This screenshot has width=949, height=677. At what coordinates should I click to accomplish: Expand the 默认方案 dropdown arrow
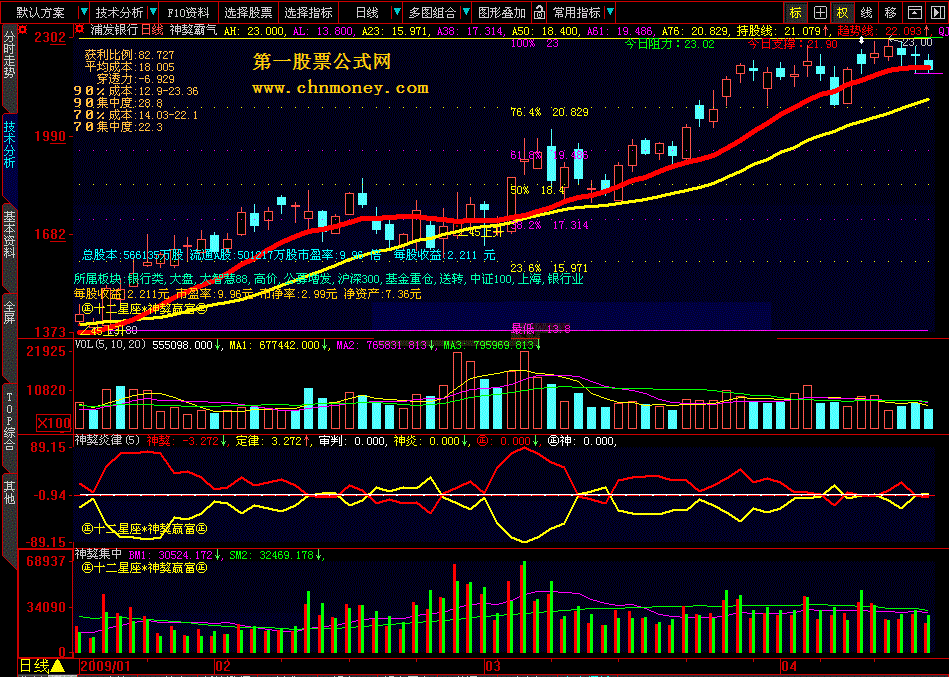click(x=84, y=12)
